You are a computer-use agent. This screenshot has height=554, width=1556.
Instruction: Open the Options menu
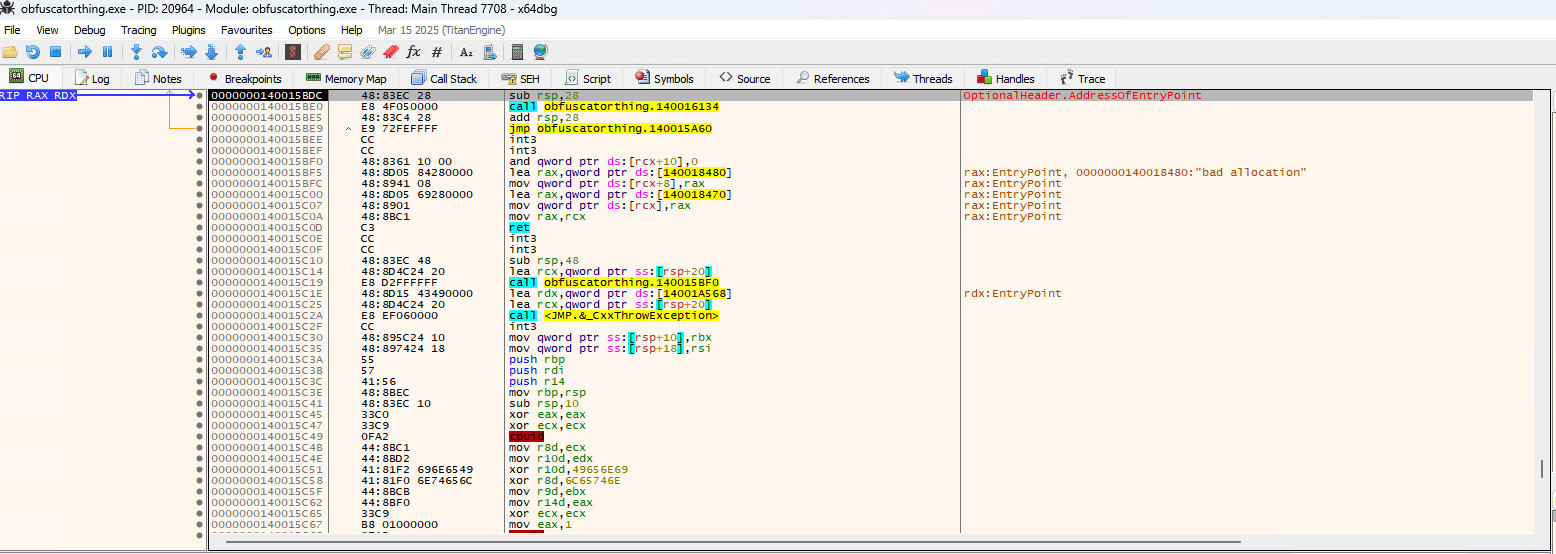pyautogui.click(x=307, y=30)
